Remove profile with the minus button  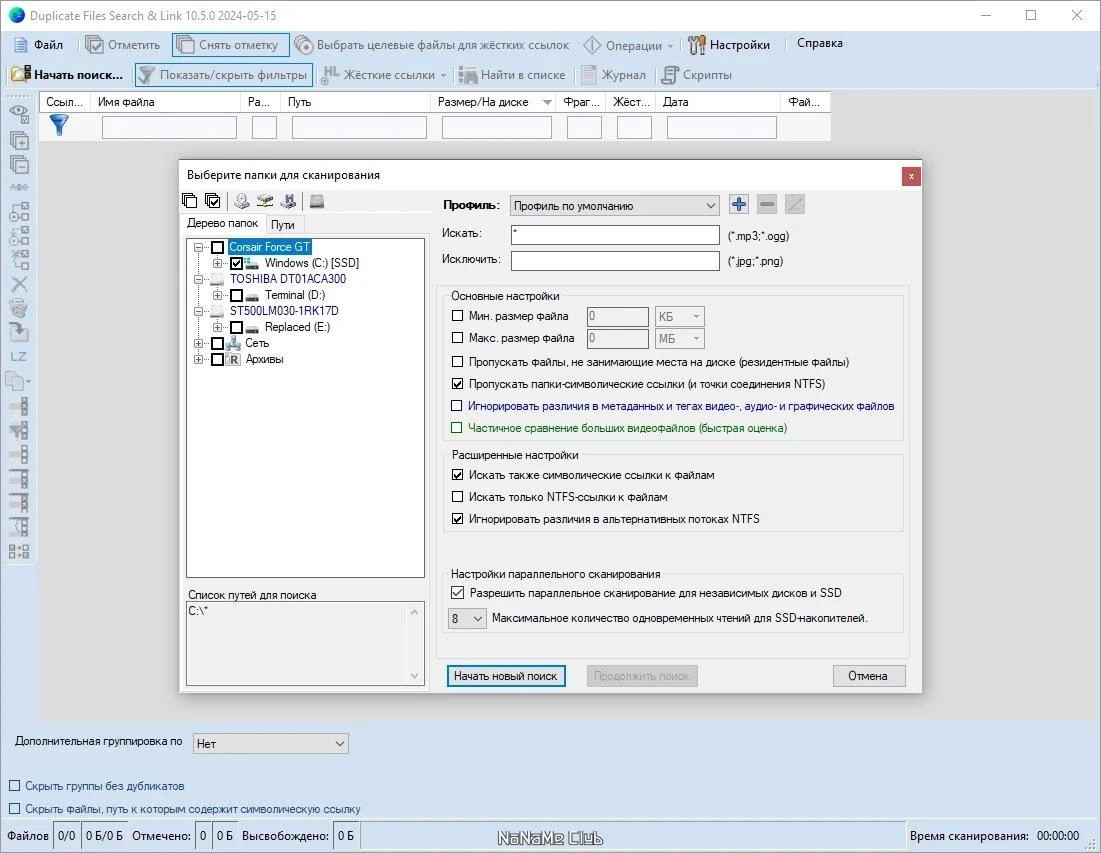tap(767, 205)
